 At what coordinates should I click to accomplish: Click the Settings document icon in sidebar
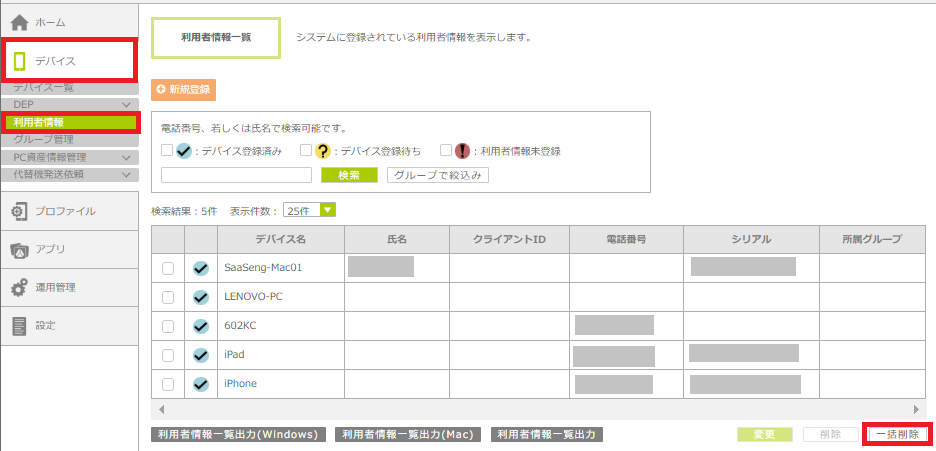click(x=19, y=326)
